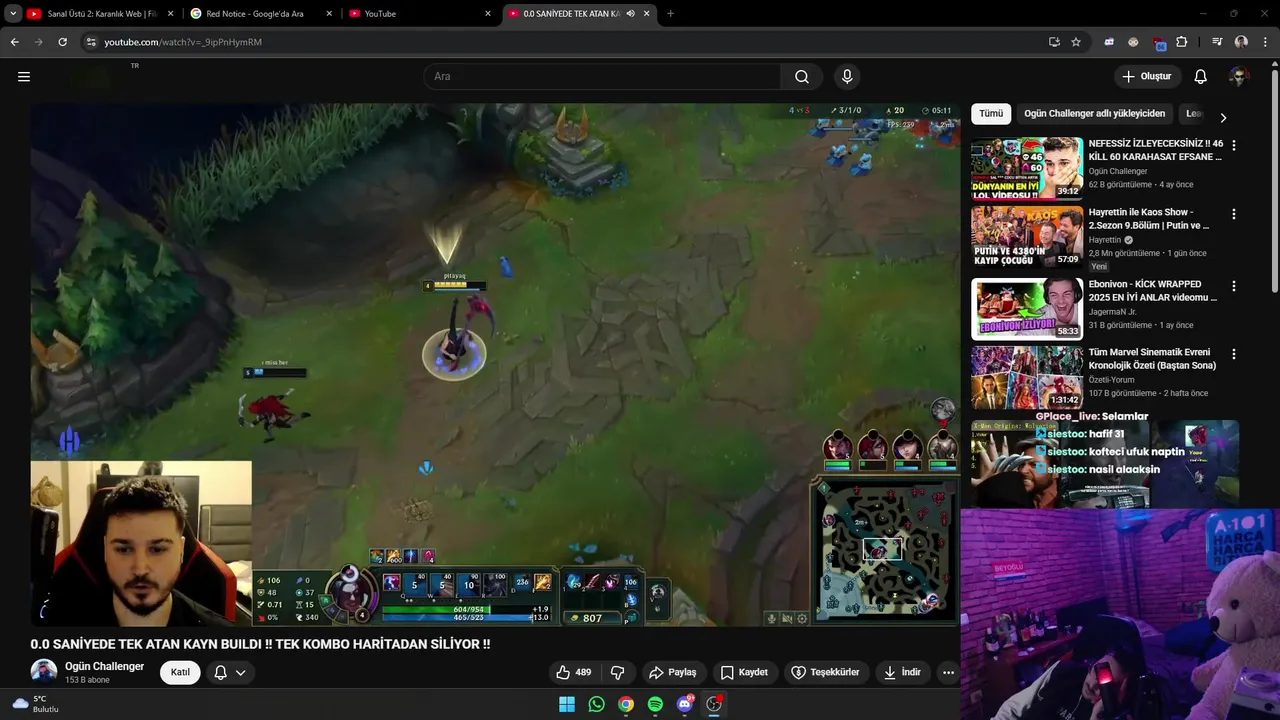Open a new browser tab
This screenshot has height=720, width=1280.
point(670,14)
